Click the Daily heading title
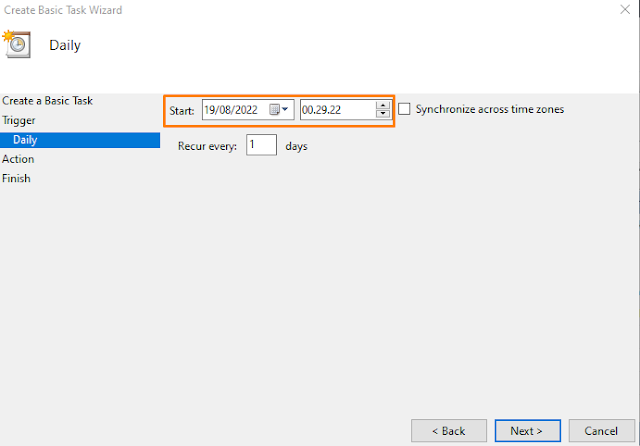This screenshot has width=640, height=446. pos(65,45)
